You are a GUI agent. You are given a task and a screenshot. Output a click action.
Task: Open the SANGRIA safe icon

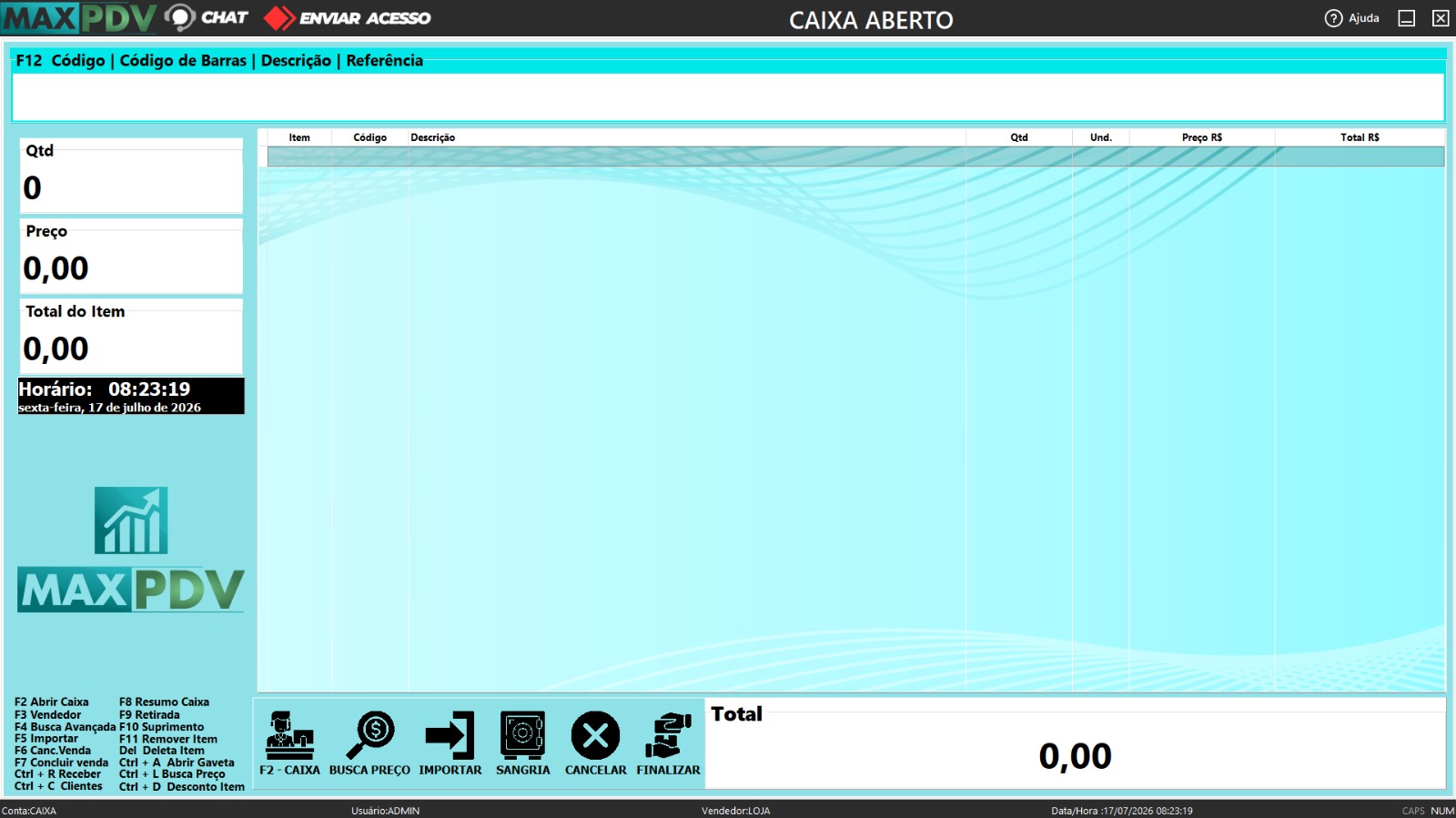pyautogui.click(x=522, y=735)
